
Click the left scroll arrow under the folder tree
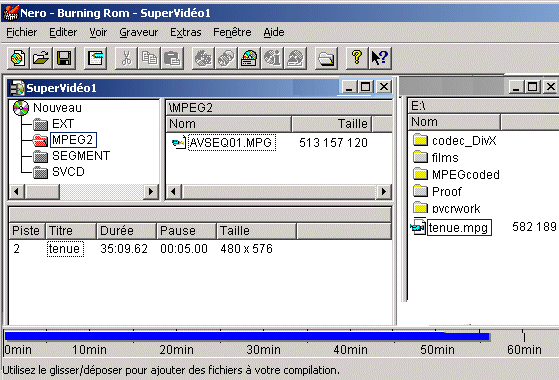click(x=16, y=192)
